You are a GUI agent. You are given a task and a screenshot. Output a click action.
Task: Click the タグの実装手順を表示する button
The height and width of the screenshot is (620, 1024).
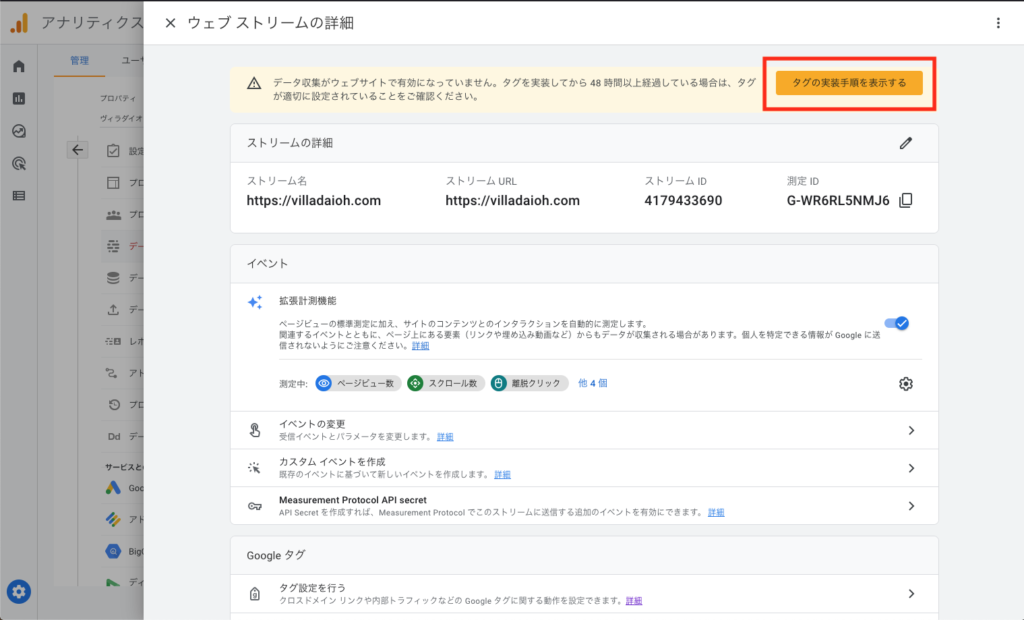click(x=849, y=83)
